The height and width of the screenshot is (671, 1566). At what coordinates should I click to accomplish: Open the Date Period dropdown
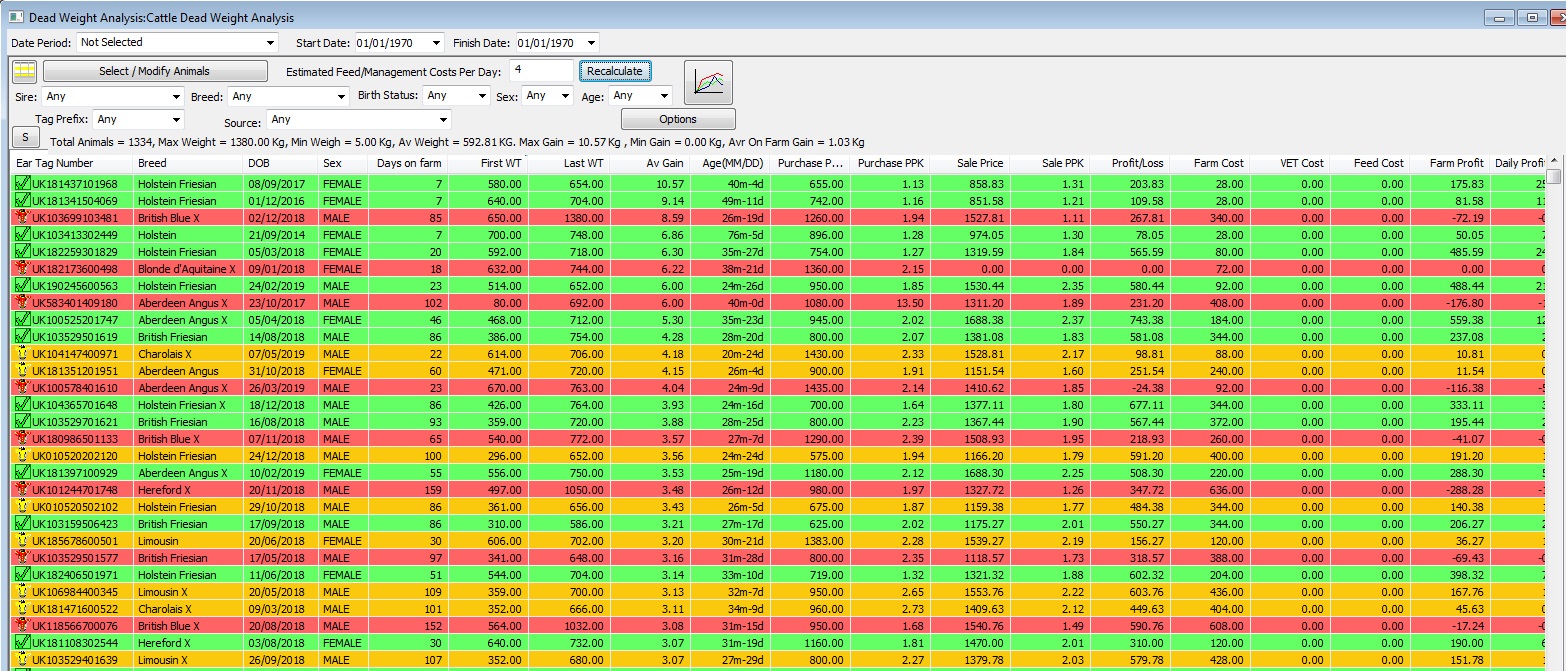pyautogui.click(x=271, y=43)
